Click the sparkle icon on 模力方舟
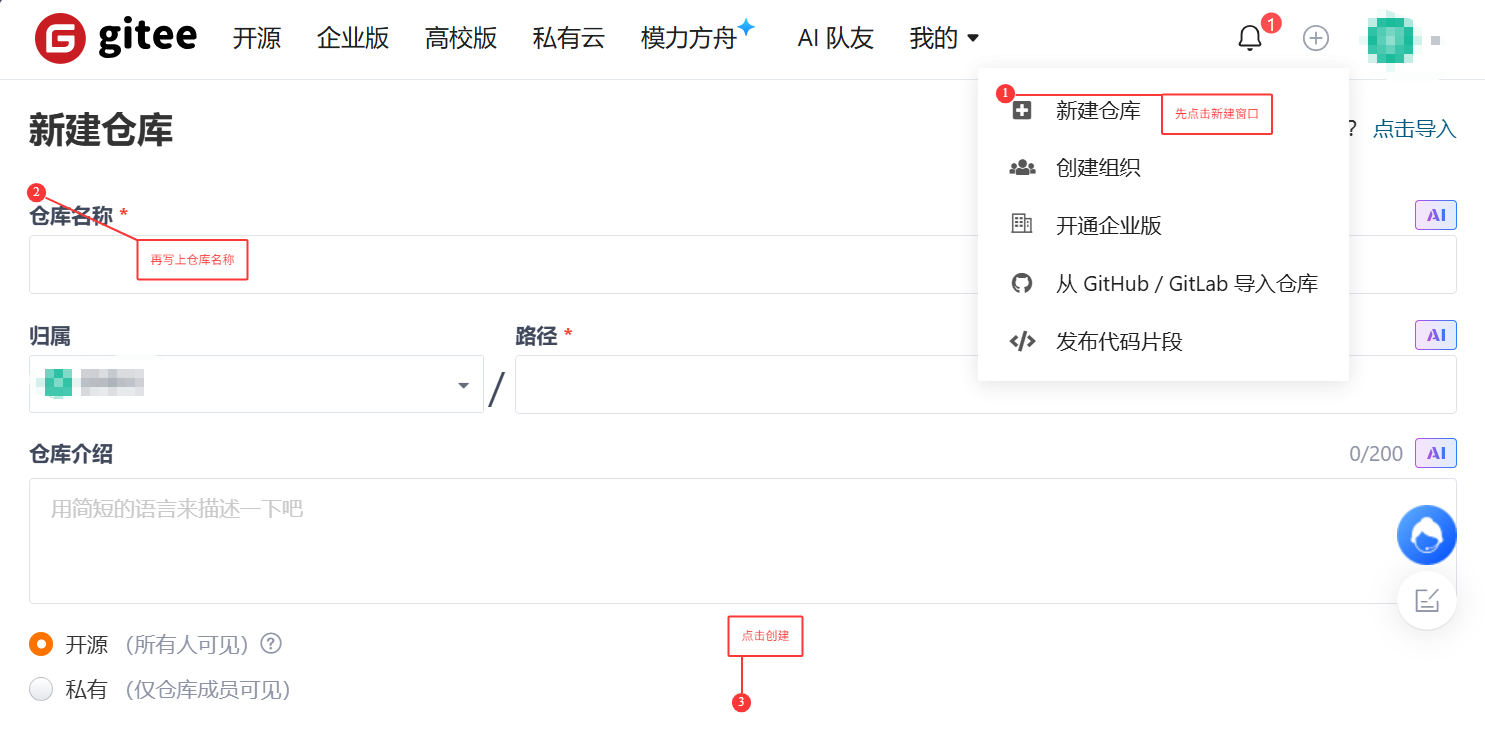 point(746,26)
